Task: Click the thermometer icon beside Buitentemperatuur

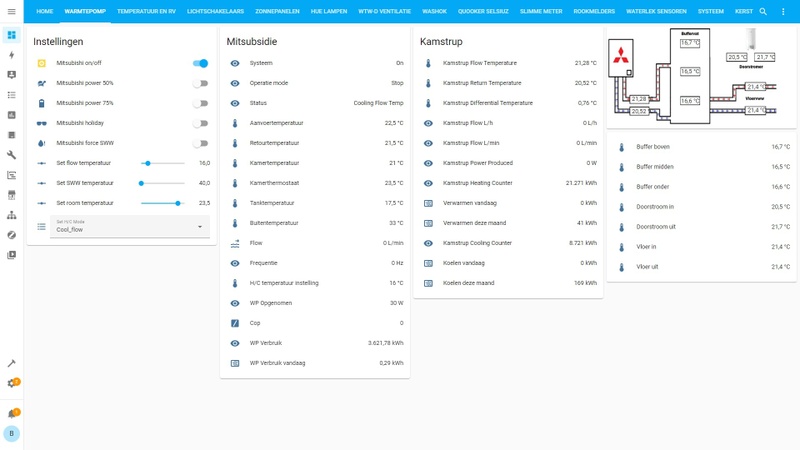Action: [x=235, y=223]
